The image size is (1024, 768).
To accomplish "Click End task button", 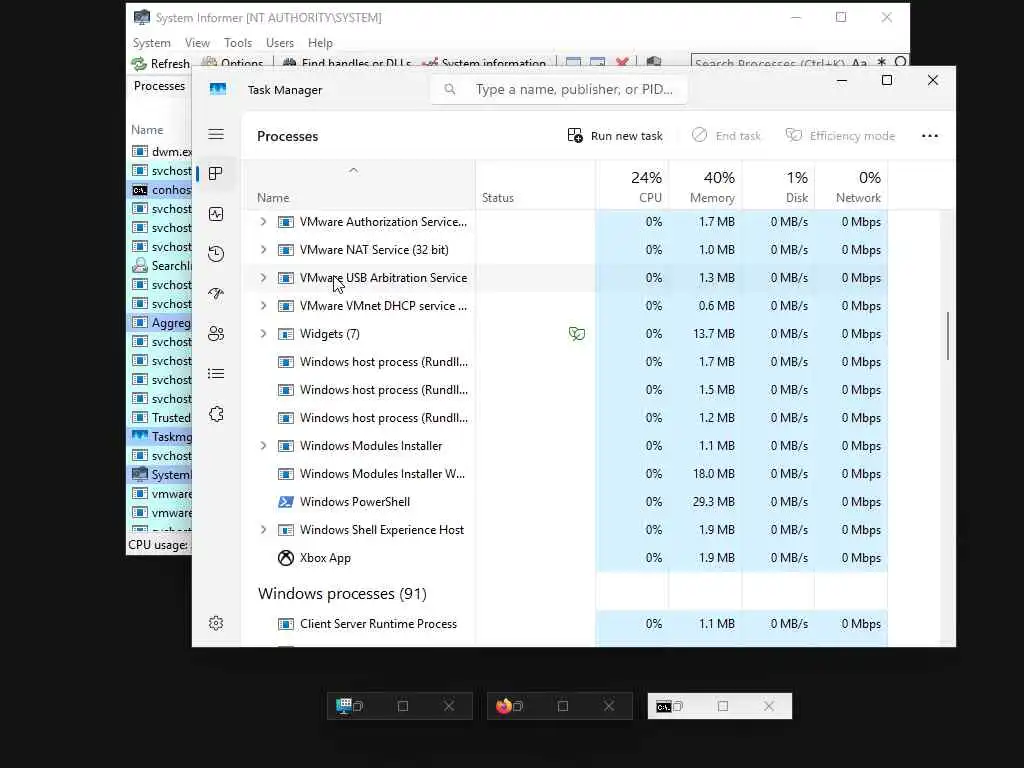I will click(x=726, y=136).
